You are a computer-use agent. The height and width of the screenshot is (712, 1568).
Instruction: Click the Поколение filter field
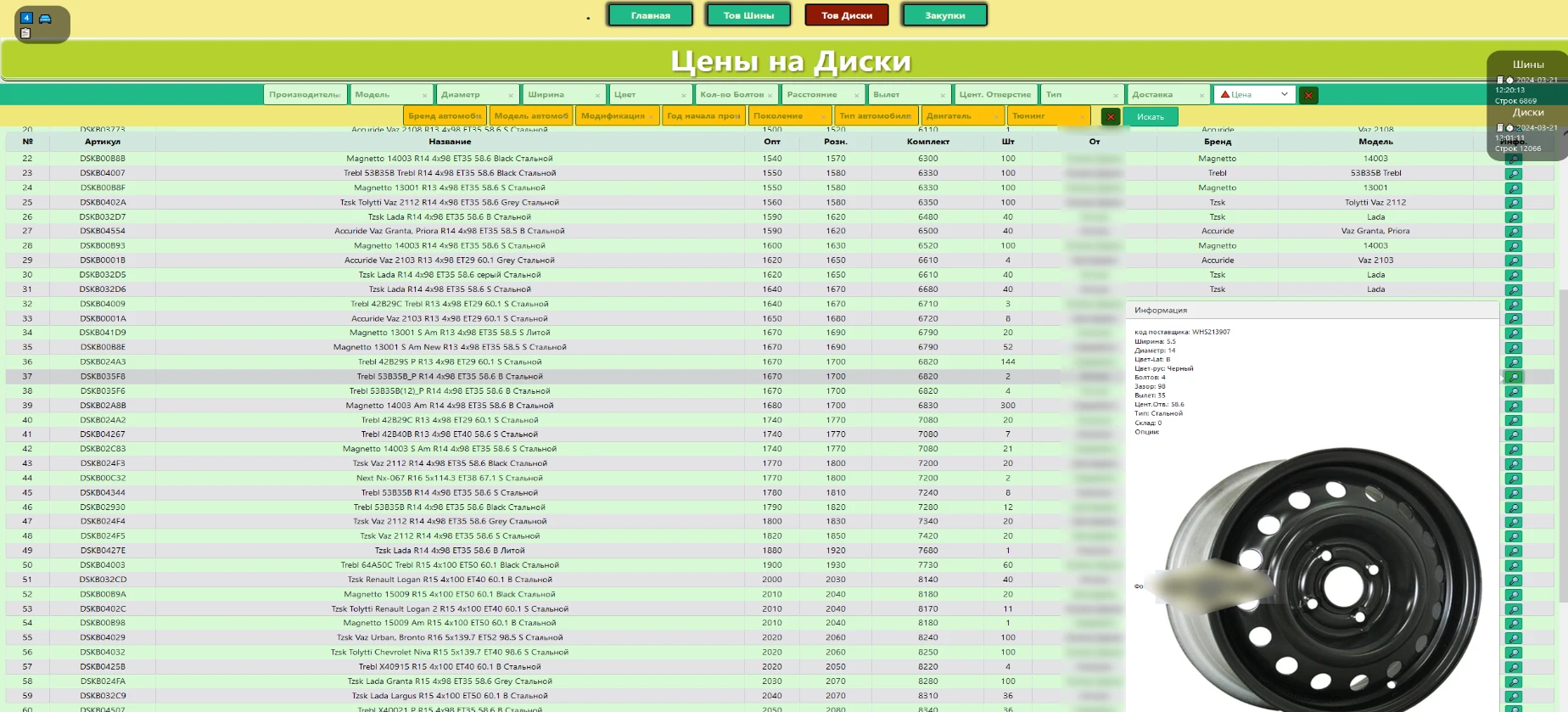(790, 115)
